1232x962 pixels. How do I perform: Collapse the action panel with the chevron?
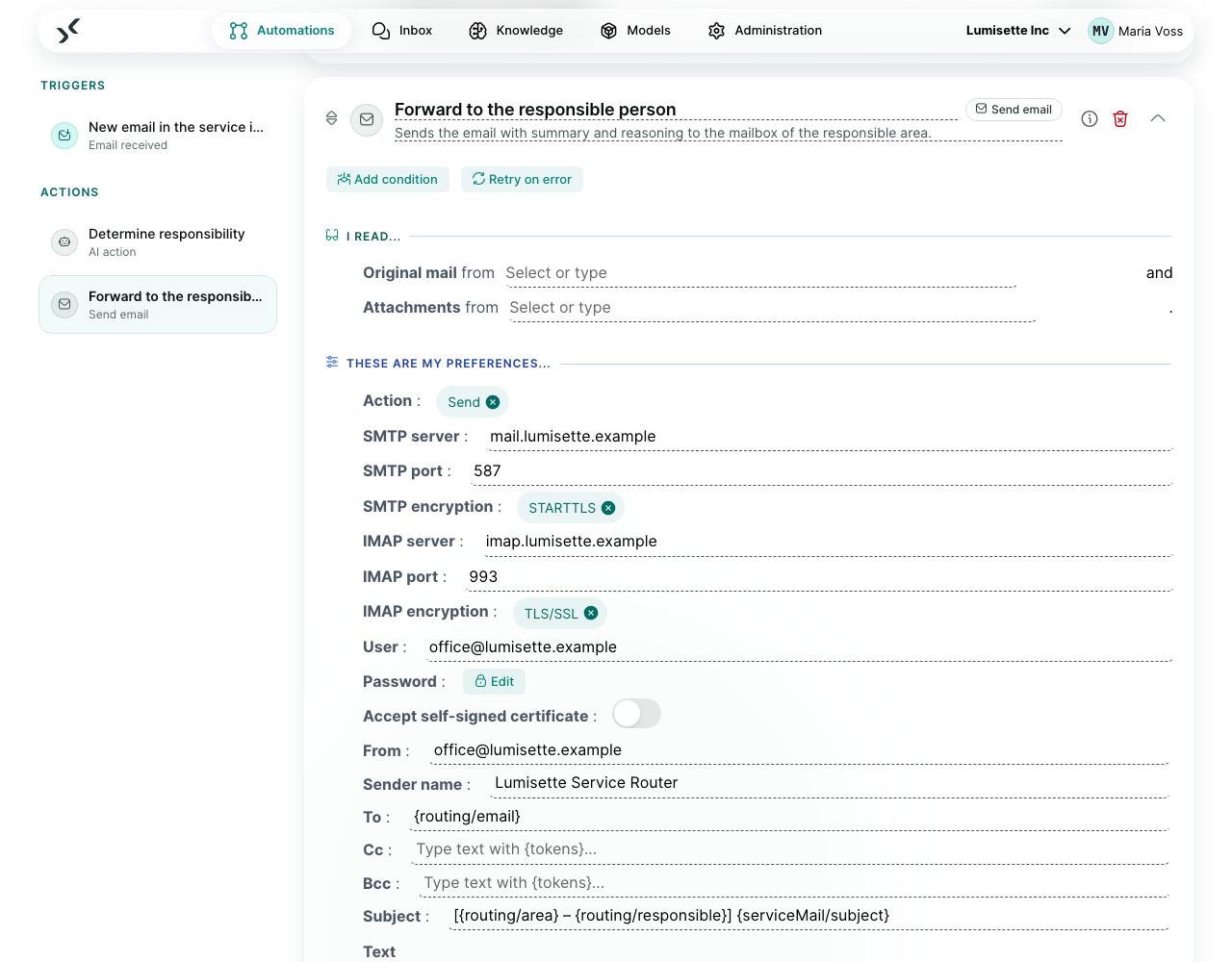coord(1158,118)
